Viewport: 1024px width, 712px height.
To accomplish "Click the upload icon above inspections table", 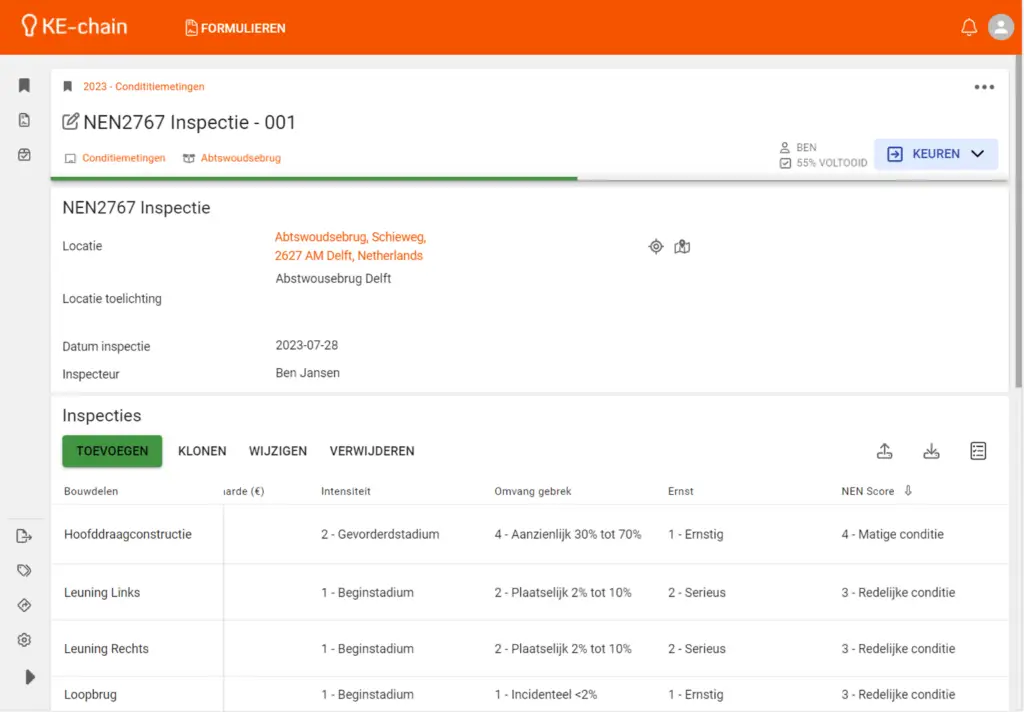I will (x=884, y=451).
